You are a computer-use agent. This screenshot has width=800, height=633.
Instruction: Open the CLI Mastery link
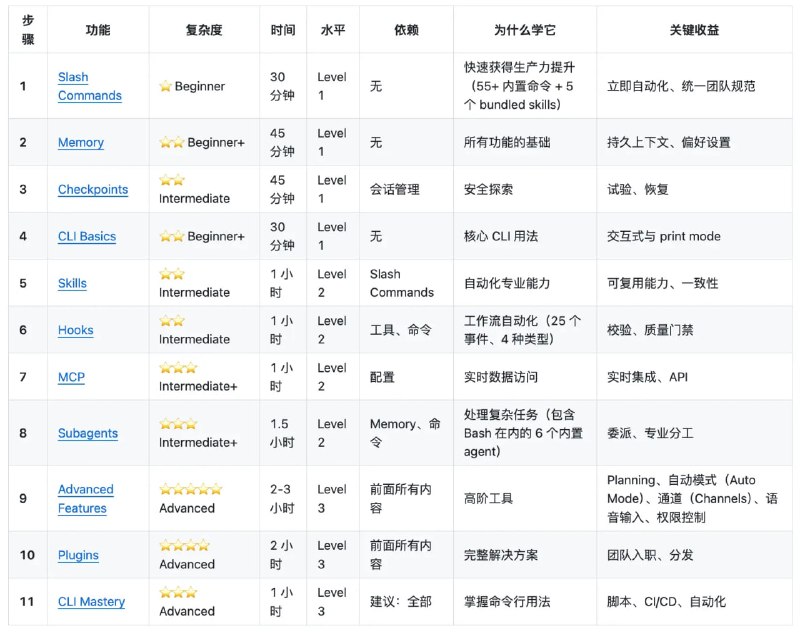pyautogui.click(x=91, y=602)
